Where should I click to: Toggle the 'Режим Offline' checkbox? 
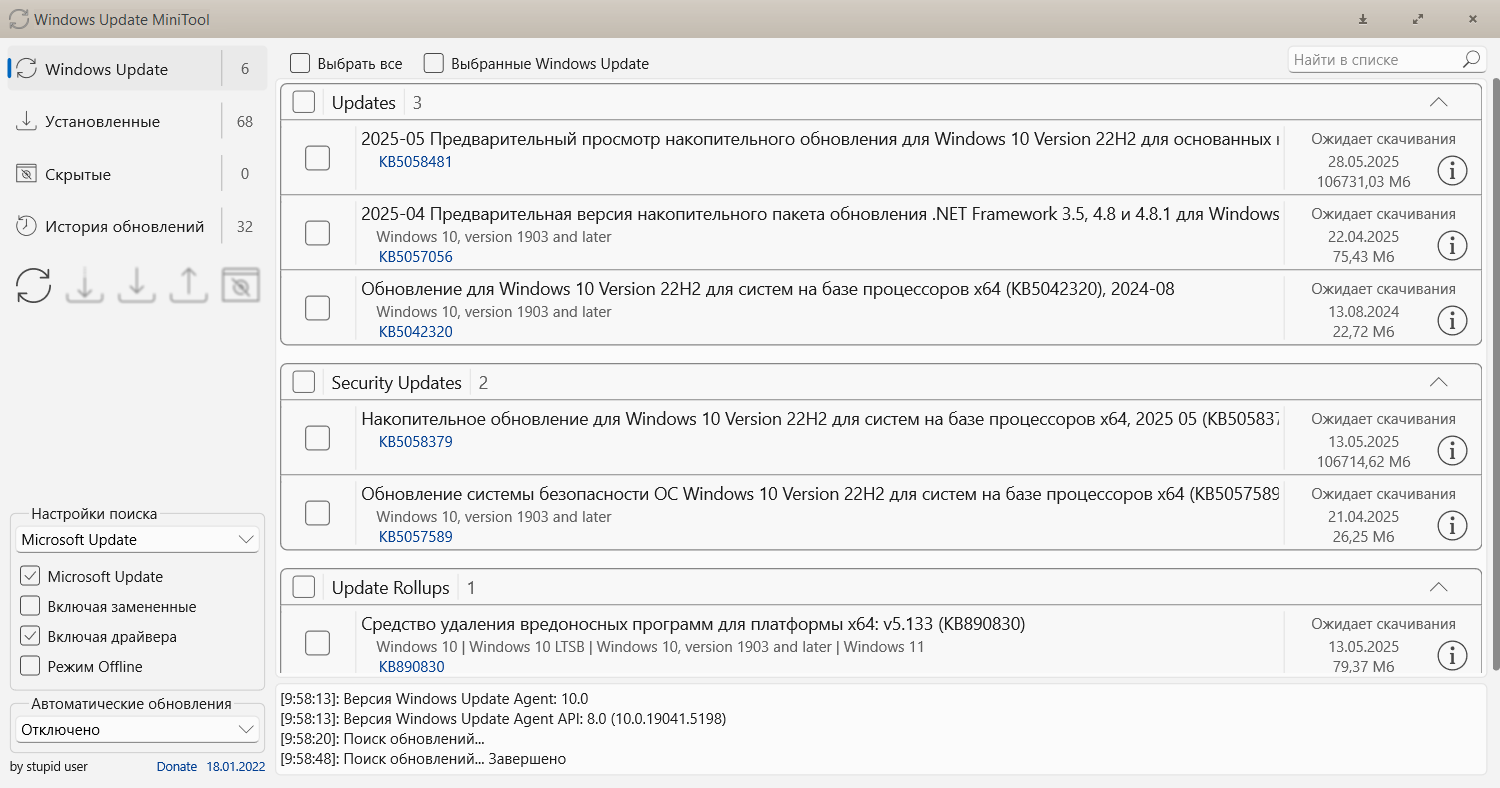tap(30, 666)
